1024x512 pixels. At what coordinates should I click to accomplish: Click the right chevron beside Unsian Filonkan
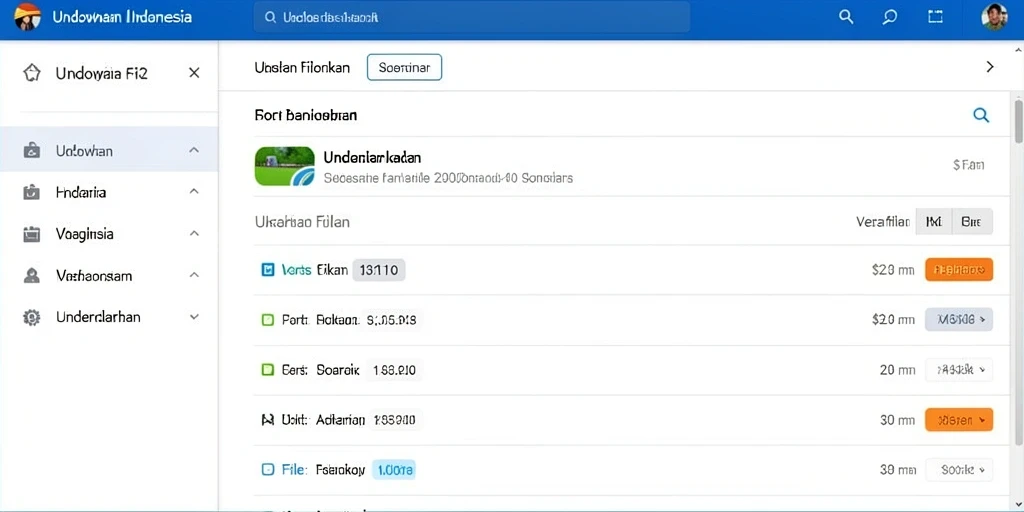[990, 67]
